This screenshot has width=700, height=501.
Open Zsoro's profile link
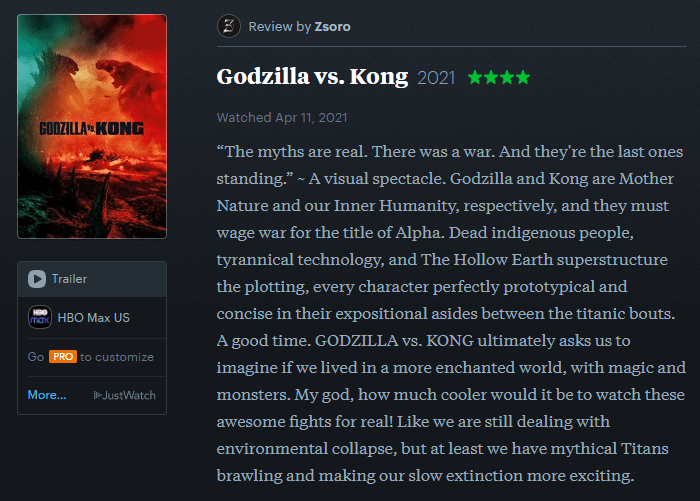point(332,27)
